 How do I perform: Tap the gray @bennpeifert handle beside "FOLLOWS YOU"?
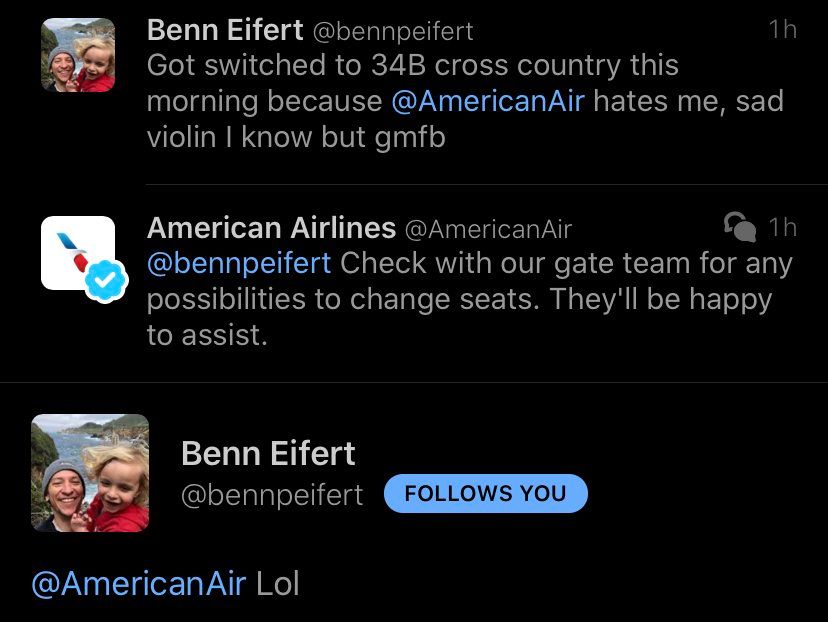coord(272,494)
